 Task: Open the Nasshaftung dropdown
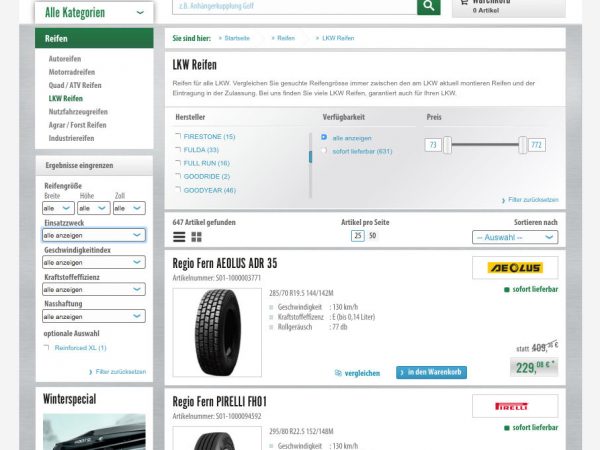click(94, 316)
